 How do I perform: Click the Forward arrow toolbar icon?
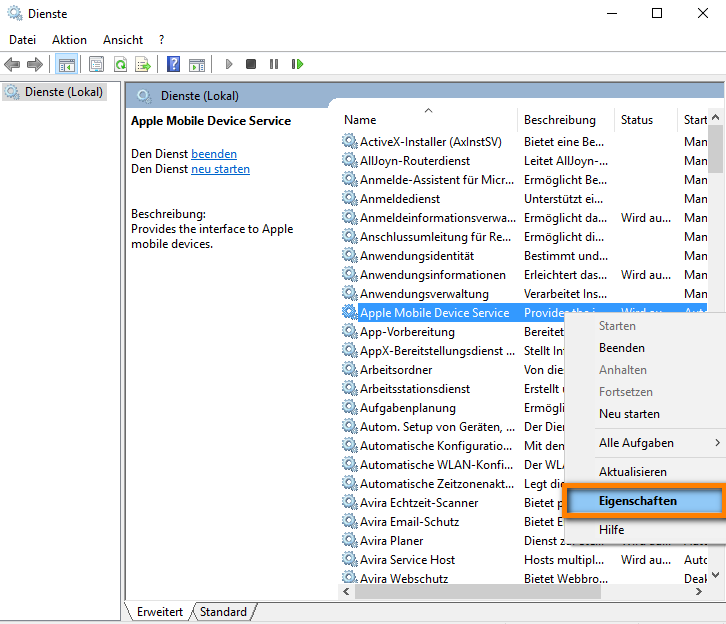point(35,64)
